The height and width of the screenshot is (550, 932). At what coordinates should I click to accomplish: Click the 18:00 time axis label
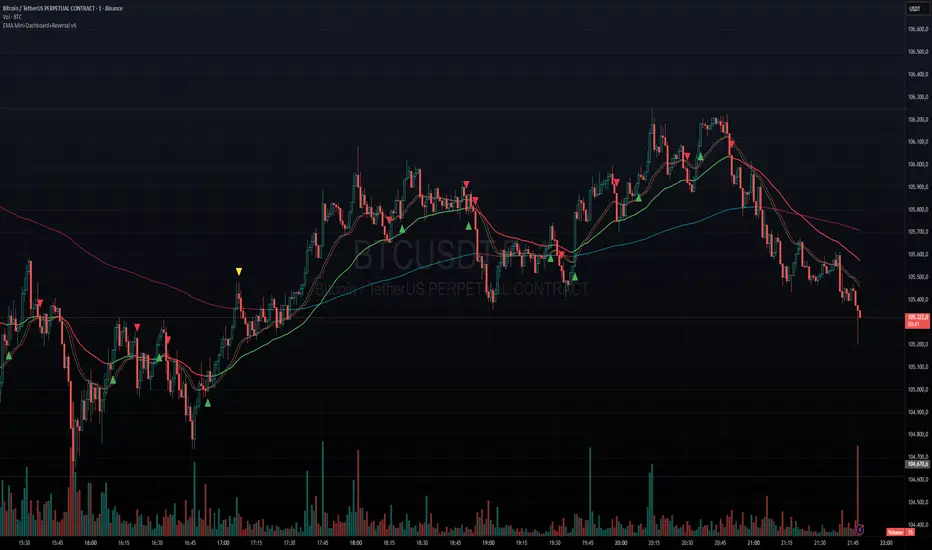click(355, 543)
